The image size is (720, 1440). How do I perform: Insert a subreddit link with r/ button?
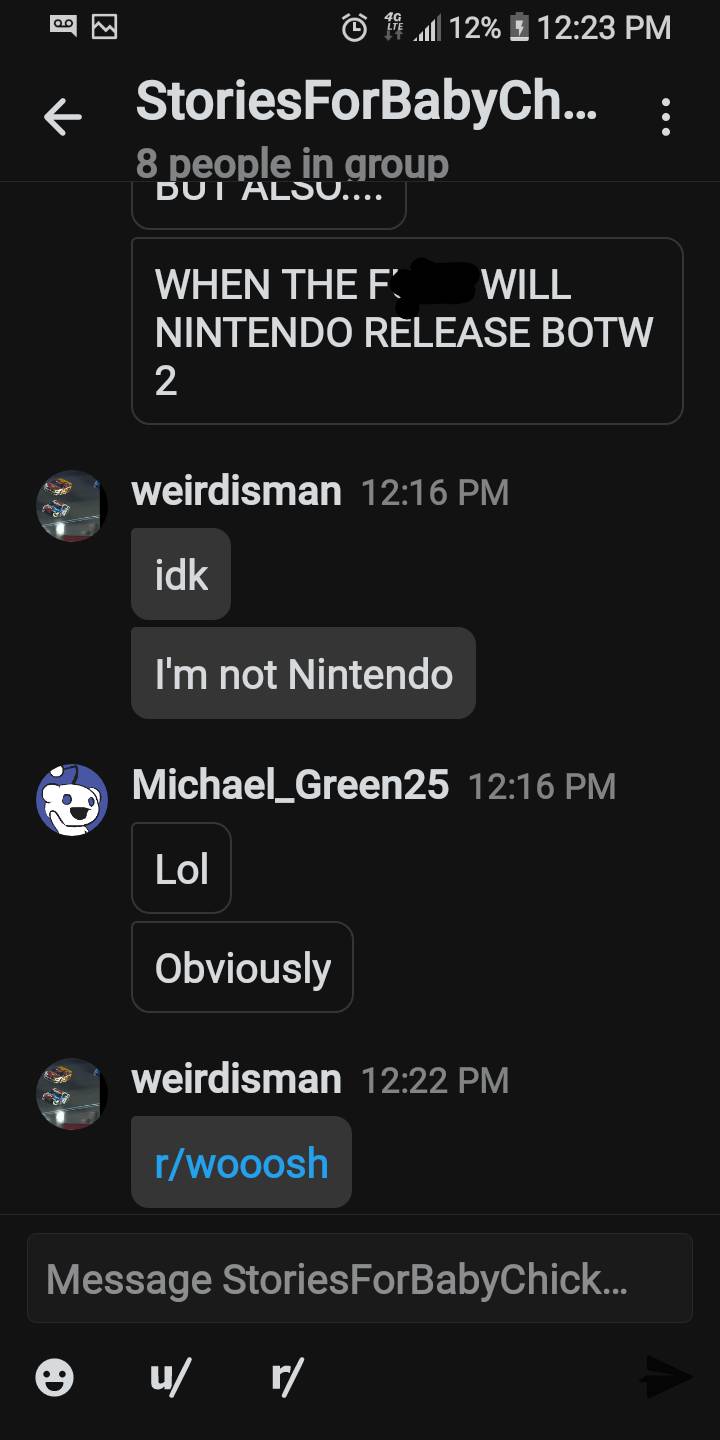(287, 1378)
